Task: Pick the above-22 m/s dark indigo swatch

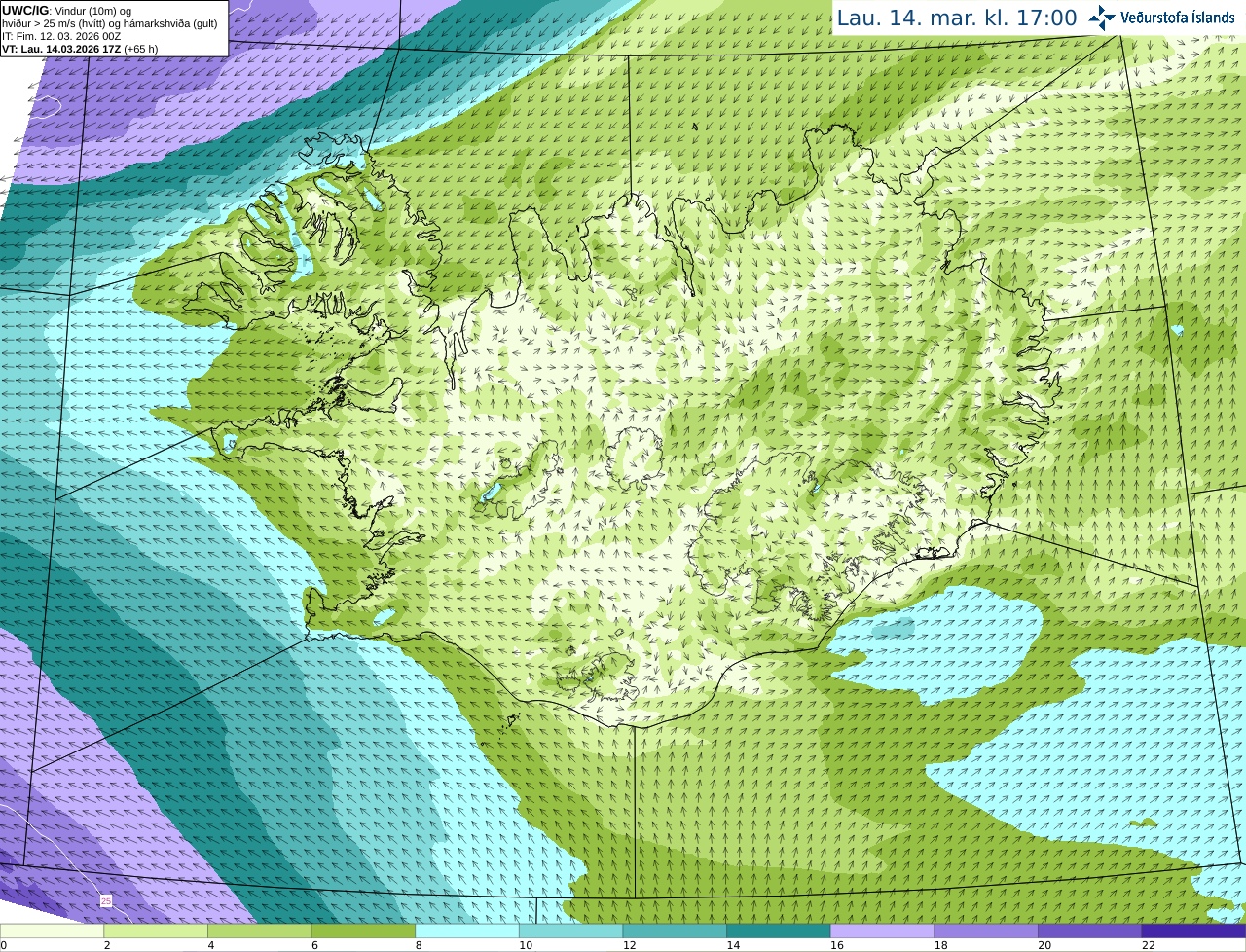Action: 1193,932
